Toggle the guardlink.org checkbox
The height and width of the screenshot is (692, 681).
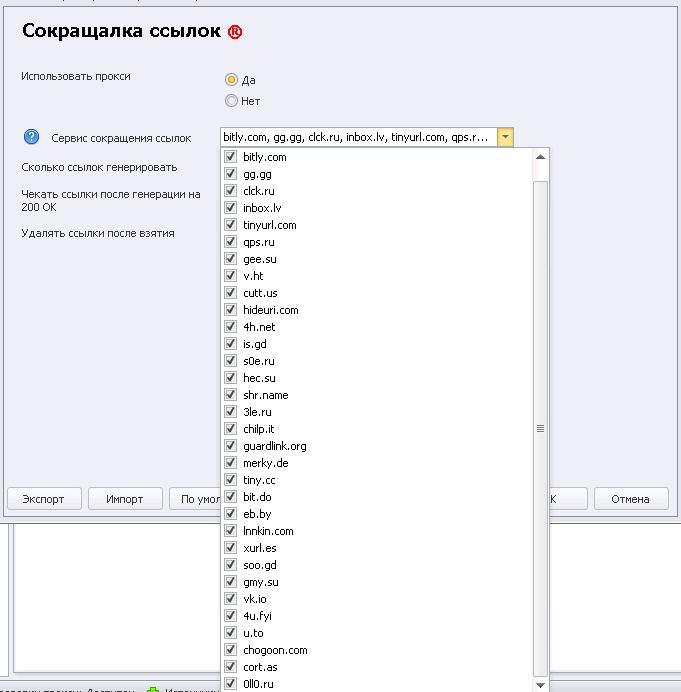click(230, 446)
